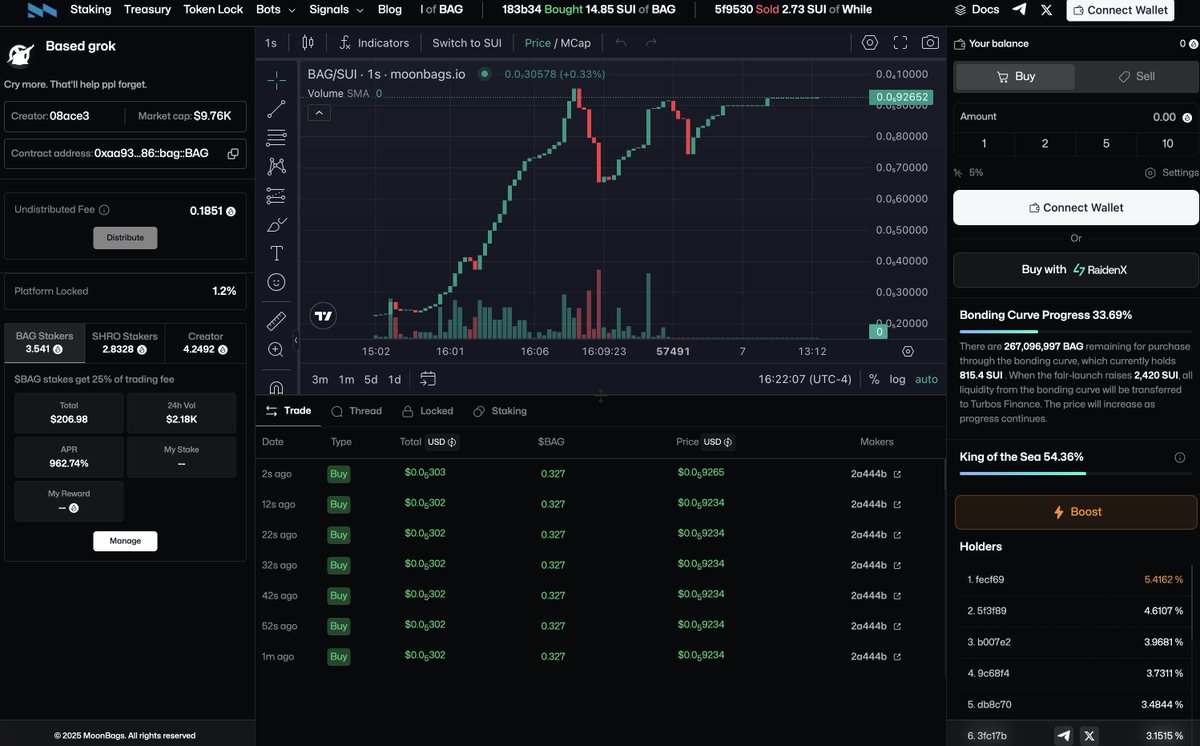The width and height of the screenshot is (1200, 746).
Task: Expand the Bots dropdown menu
Action: [276, 10]
